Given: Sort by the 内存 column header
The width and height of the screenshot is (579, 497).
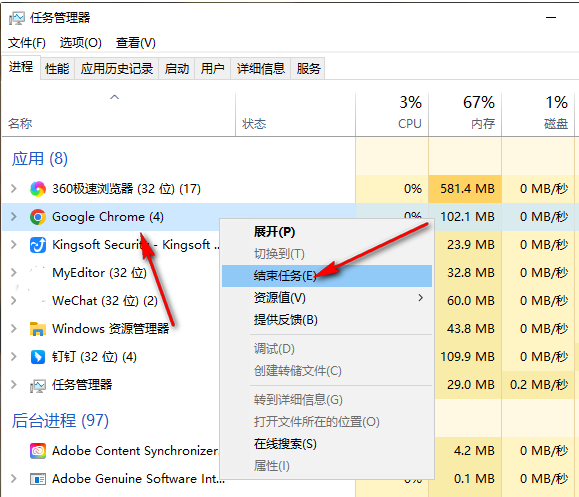Looking at the screenshot, I should point(465,115).
